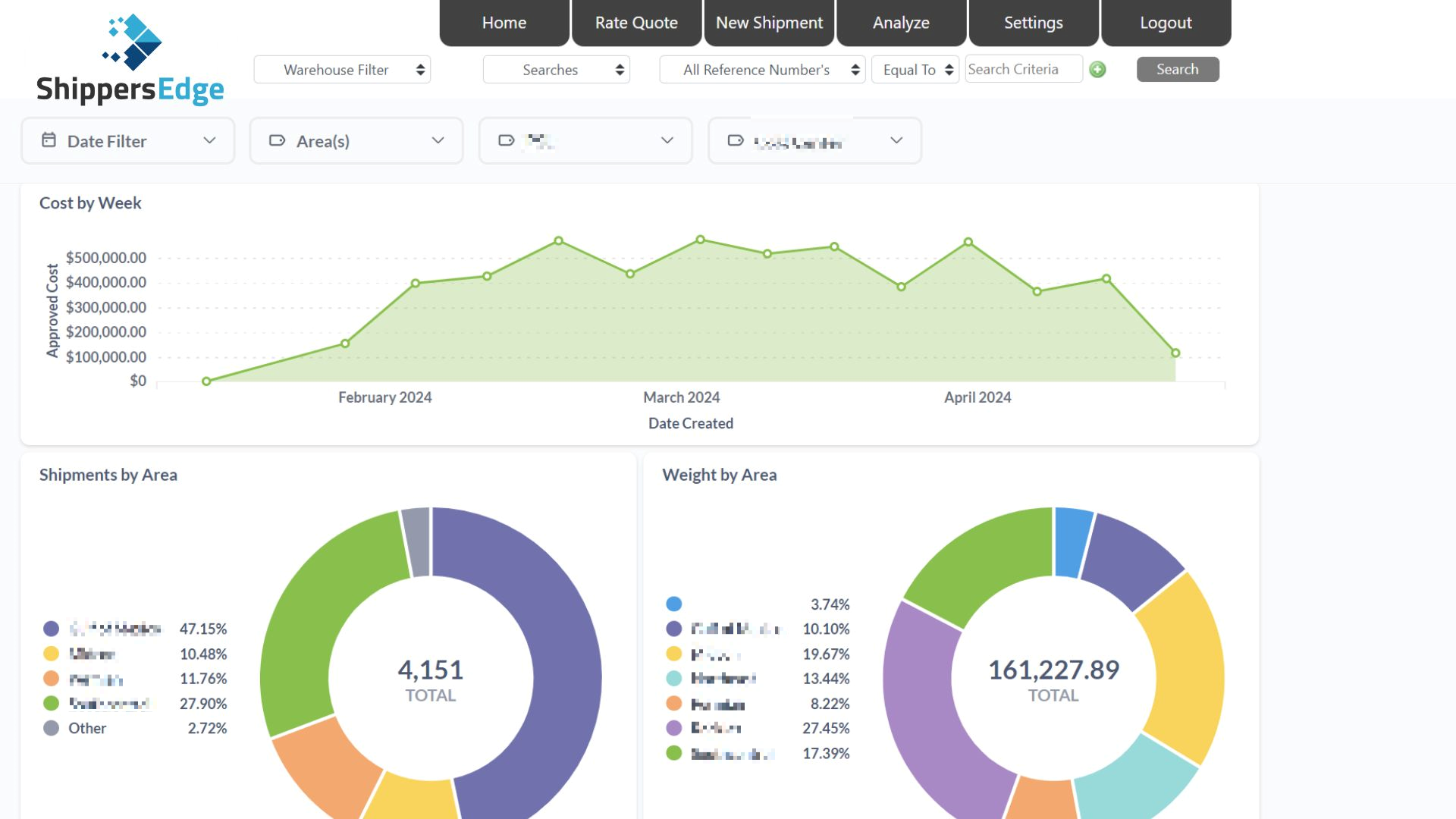This screenshot has height=819, width=1456.
Task: Click the 'Cost by Week' chart title
Action: click(90, 203)
